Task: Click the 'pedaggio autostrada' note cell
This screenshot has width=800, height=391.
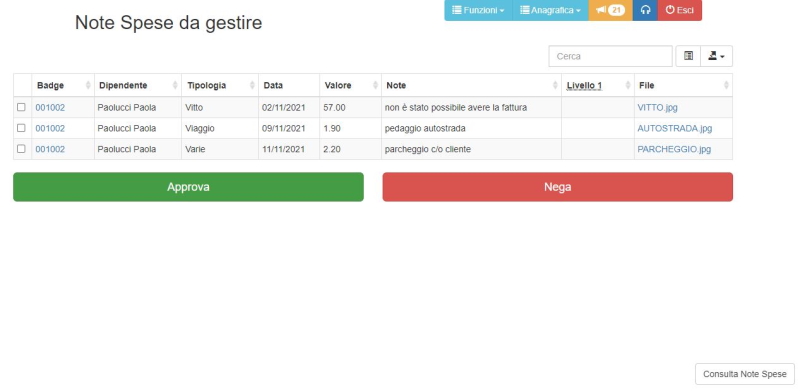Action: pos(471,129)
